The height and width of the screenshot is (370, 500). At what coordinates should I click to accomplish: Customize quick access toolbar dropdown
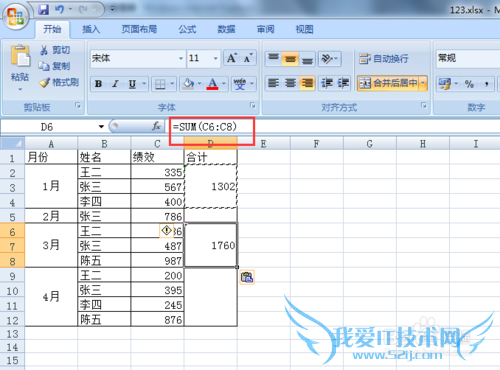(x=112, y=9)
